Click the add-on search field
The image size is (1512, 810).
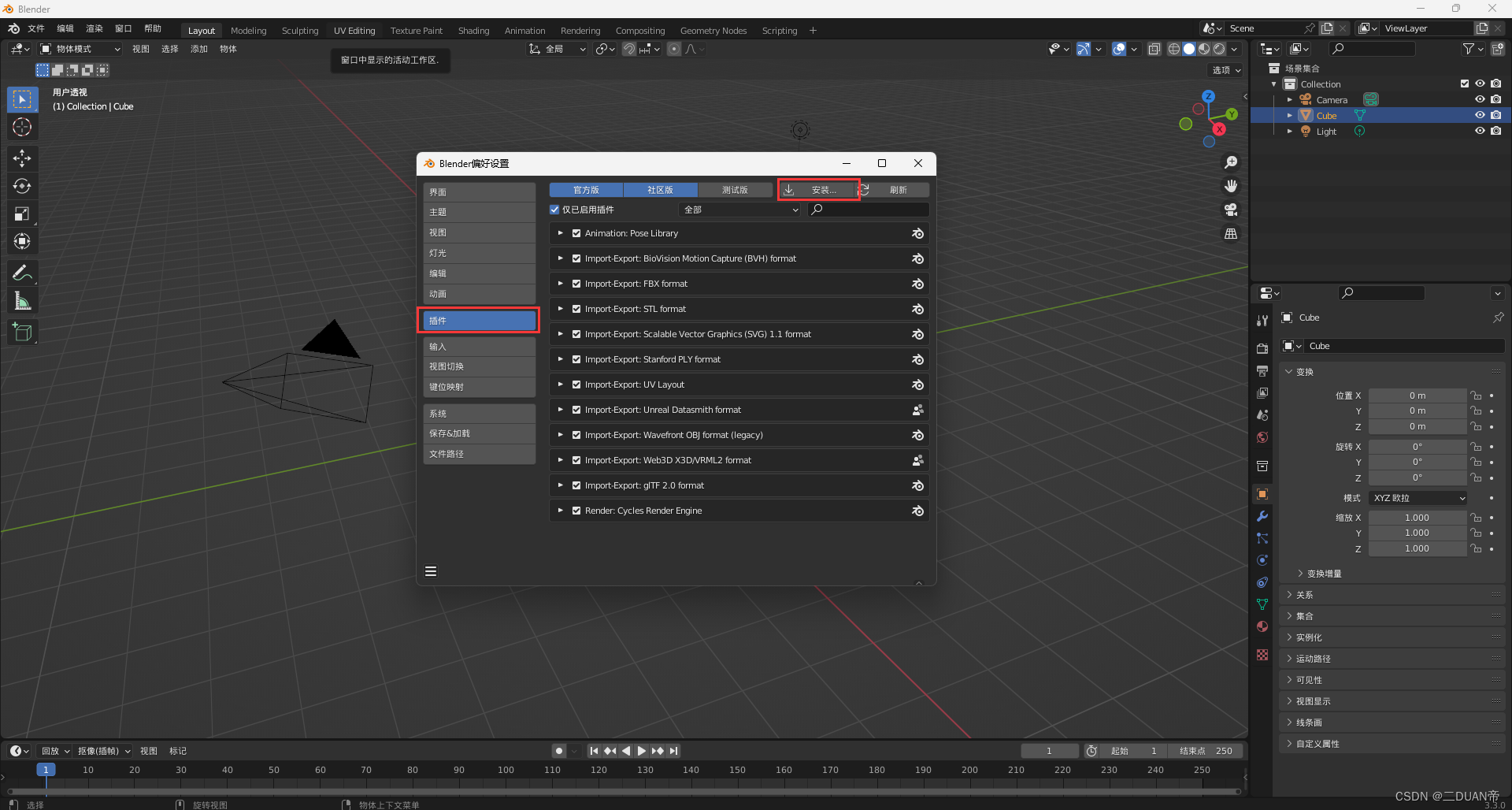pos(869,209)
